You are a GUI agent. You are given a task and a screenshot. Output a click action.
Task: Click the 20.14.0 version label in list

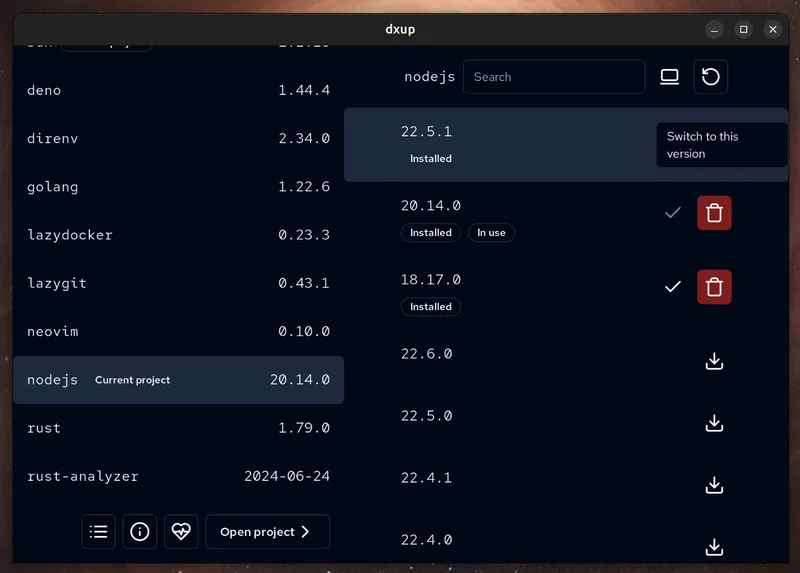431,206
